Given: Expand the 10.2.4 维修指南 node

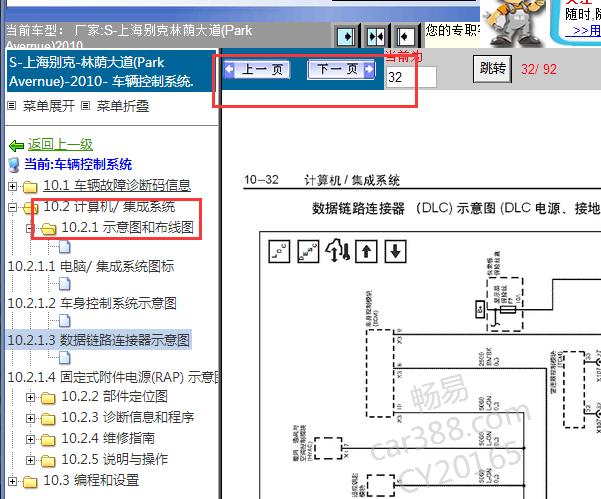Looking at the screenshot, I should [30, 439].
